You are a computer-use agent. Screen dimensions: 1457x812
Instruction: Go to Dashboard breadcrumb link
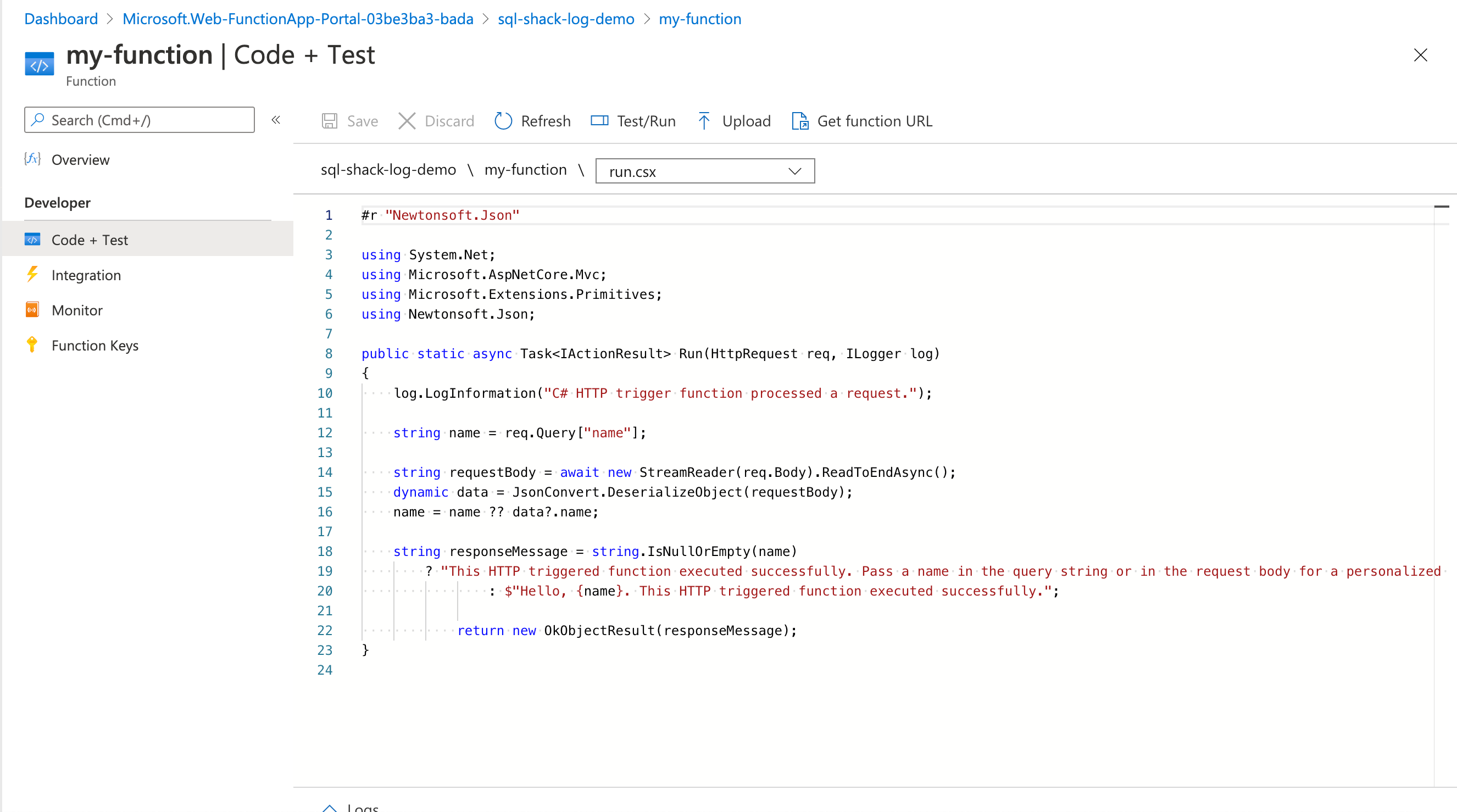pyautogui.click(x=61, y=19)
